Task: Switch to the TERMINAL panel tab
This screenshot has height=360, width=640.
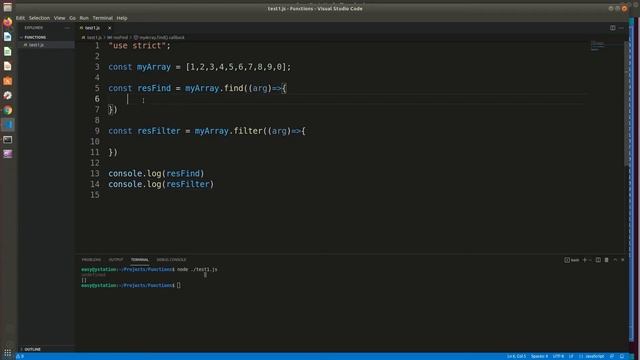Action: pyautogui.click(x=140, y=260)
